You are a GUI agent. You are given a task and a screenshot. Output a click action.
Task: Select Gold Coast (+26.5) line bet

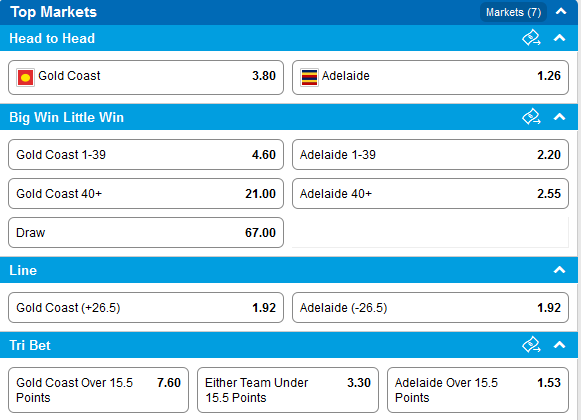tap(146, 307)
